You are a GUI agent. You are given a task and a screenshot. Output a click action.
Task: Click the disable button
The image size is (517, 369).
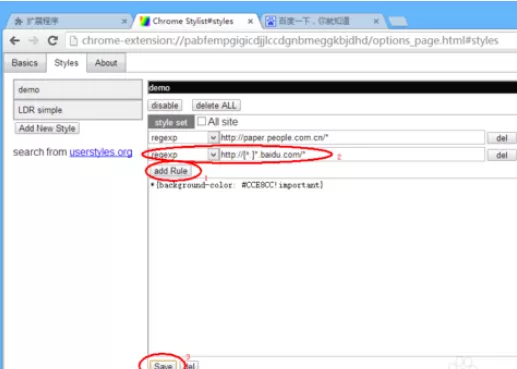[165, 105]
